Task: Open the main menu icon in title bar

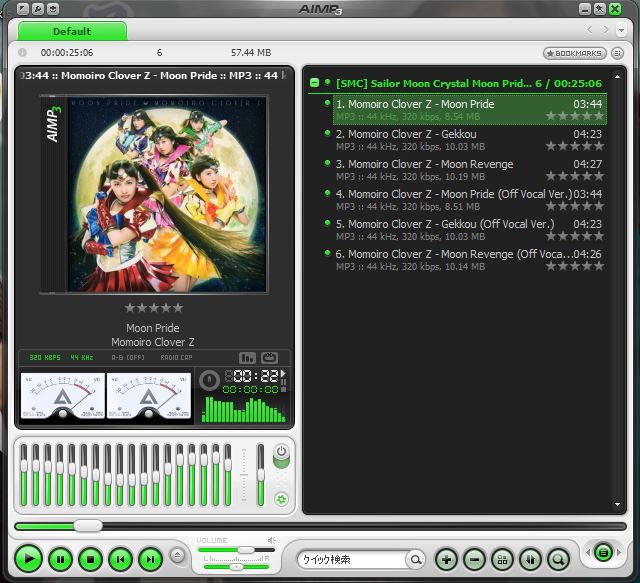Action: click(23, 9)
